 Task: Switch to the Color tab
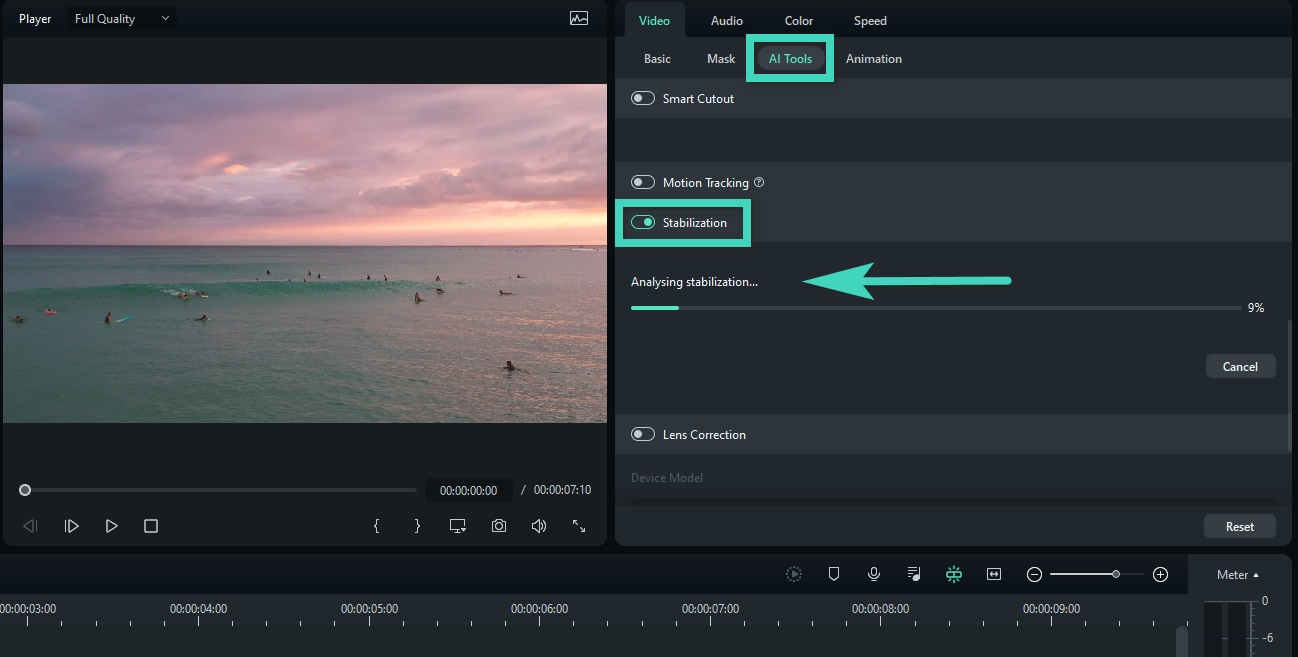[x=798, y=21]
